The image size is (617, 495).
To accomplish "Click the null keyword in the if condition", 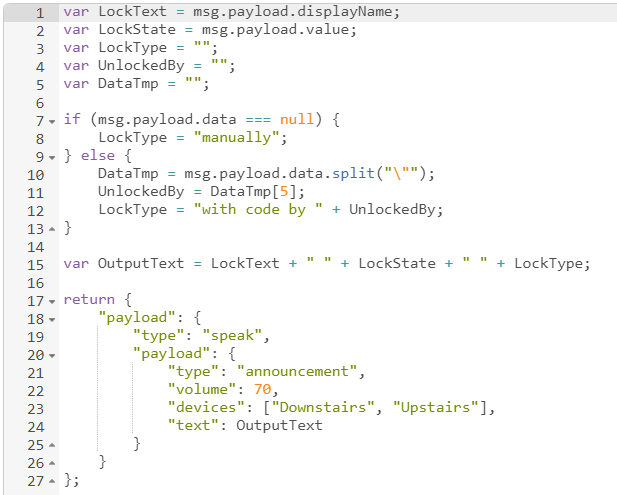I will pos(297,120).
